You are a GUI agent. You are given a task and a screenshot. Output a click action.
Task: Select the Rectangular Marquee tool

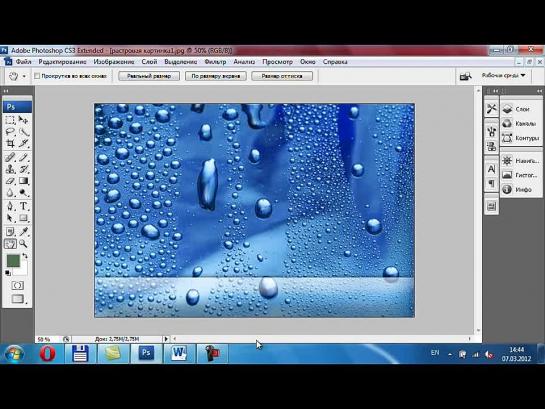pyautogui.click(x=10, y=120)
